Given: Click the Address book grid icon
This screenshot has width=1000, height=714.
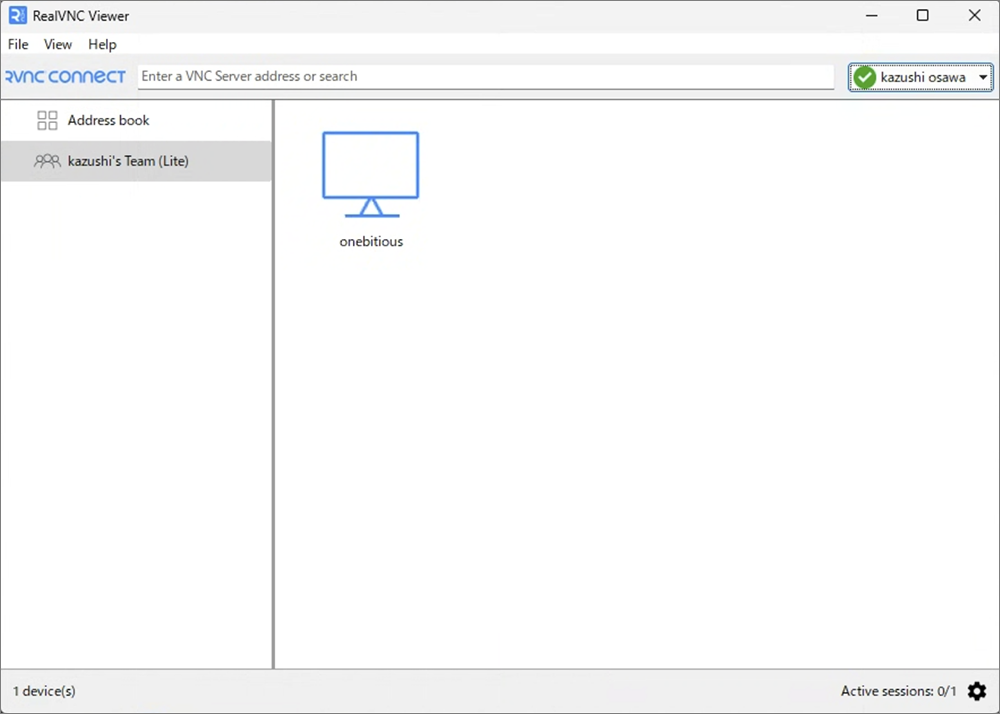Looking at the screenshot, I should pyautogui.click(x=47, y=120).
